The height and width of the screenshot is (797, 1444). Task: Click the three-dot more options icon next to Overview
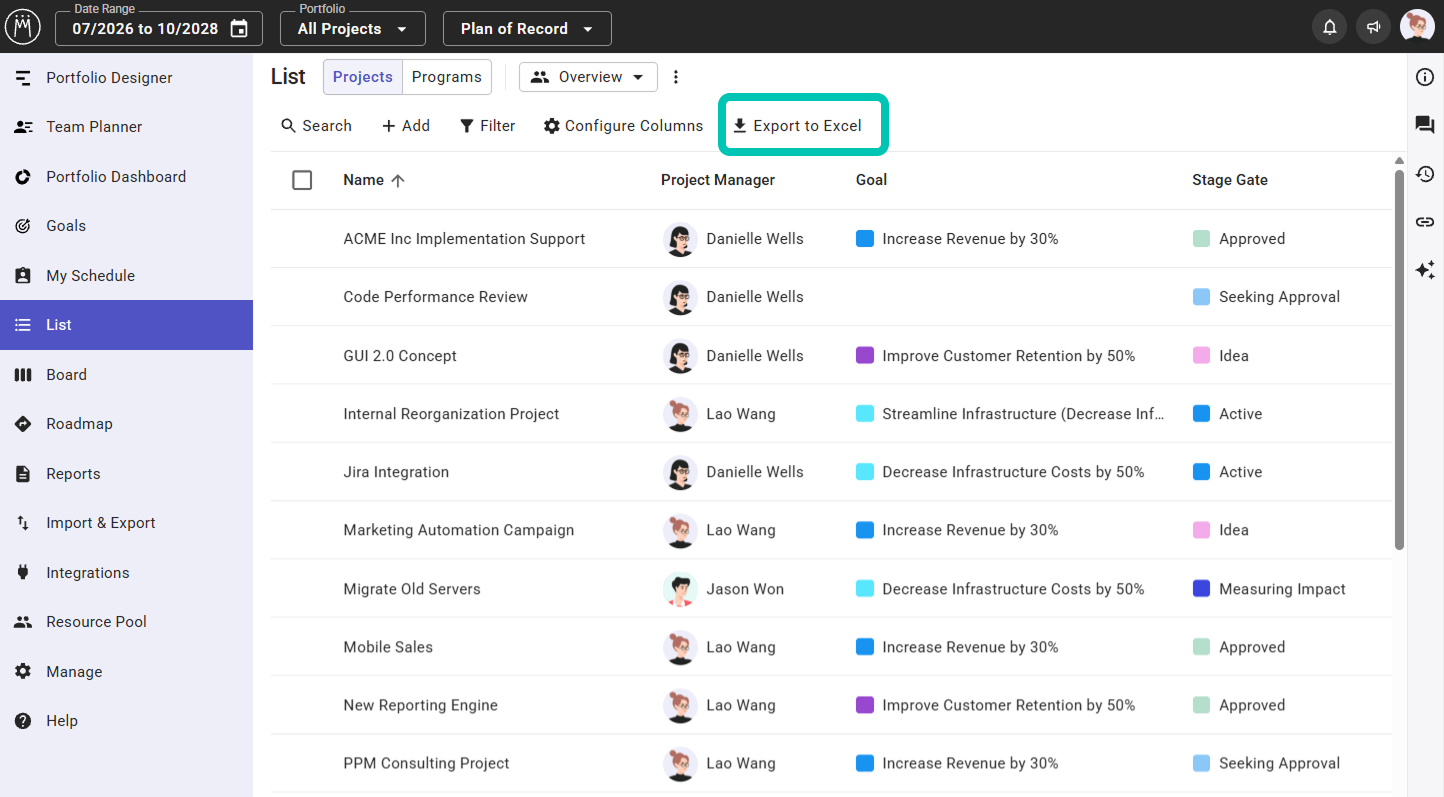click(x=676, y=77)
